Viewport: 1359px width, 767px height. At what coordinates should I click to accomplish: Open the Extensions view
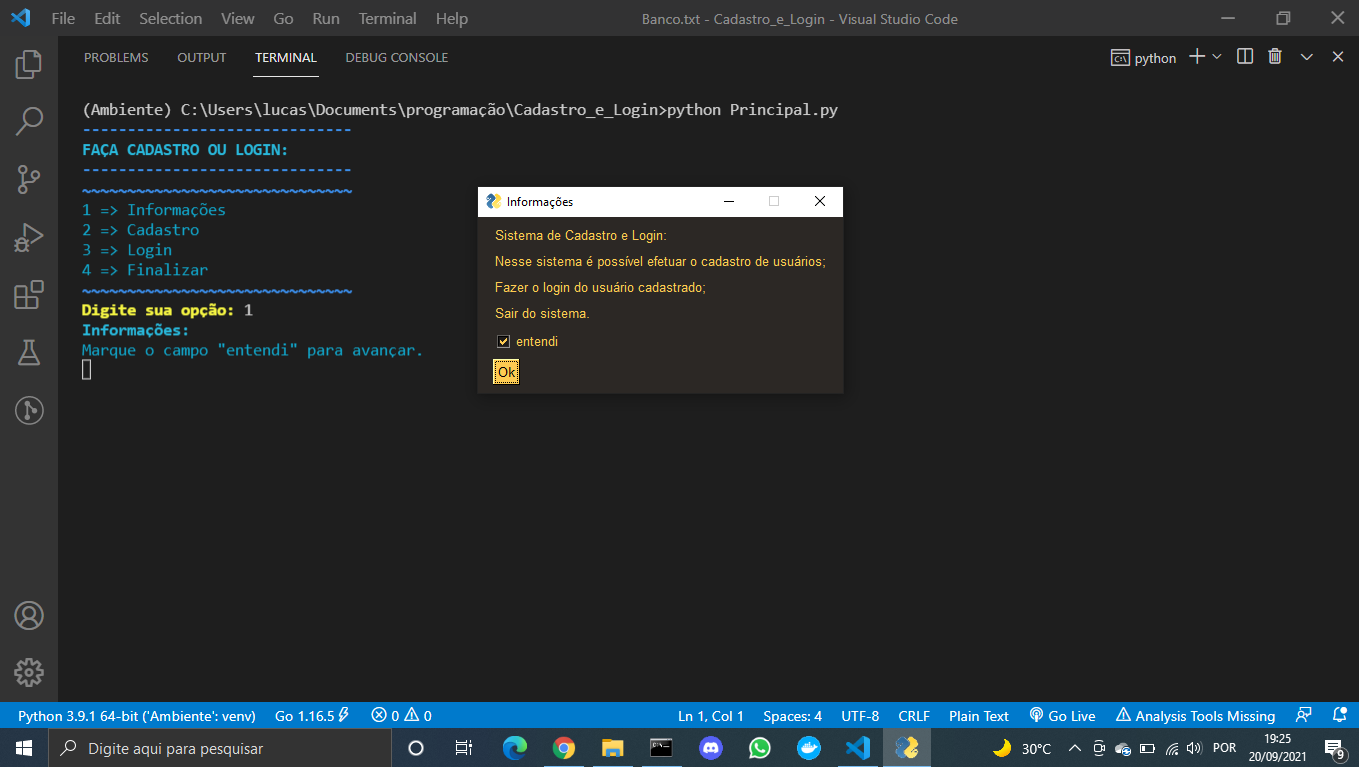point(29,295)
